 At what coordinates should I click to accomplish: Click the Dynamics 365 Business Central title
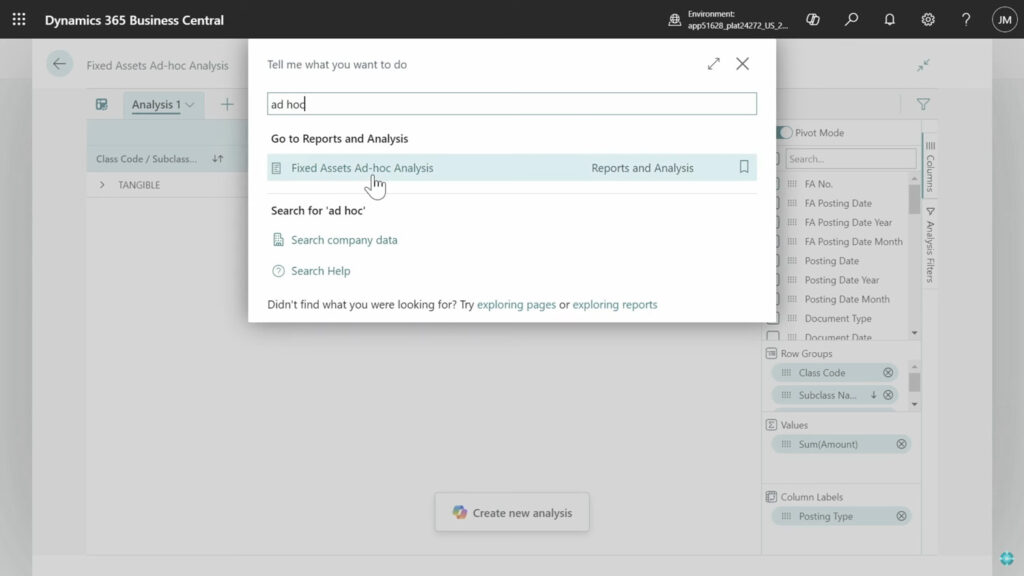(134, 20)
